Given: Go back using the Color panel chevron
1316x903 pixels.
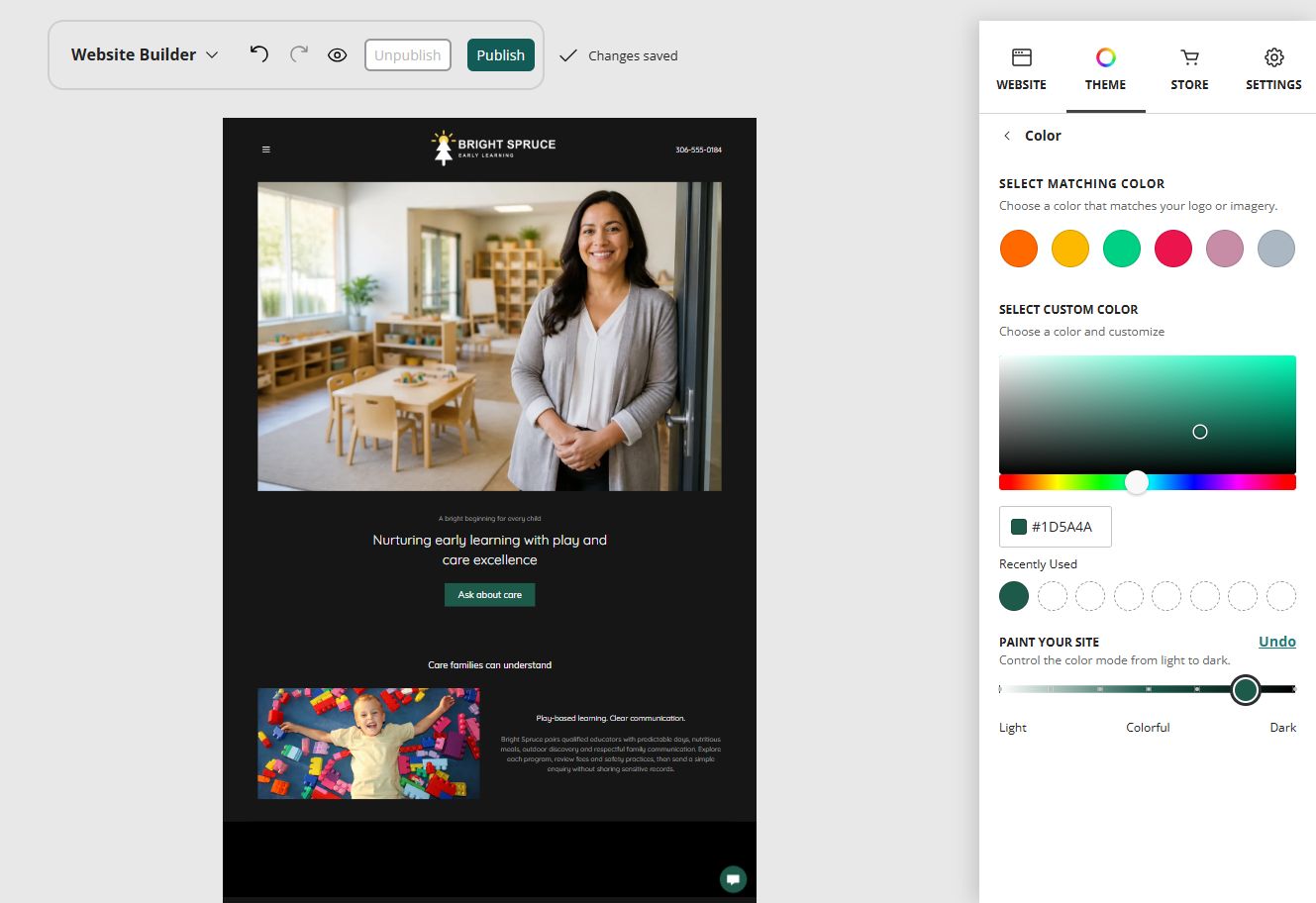Looking at the screenshot, I should [x=1007, y=136].
